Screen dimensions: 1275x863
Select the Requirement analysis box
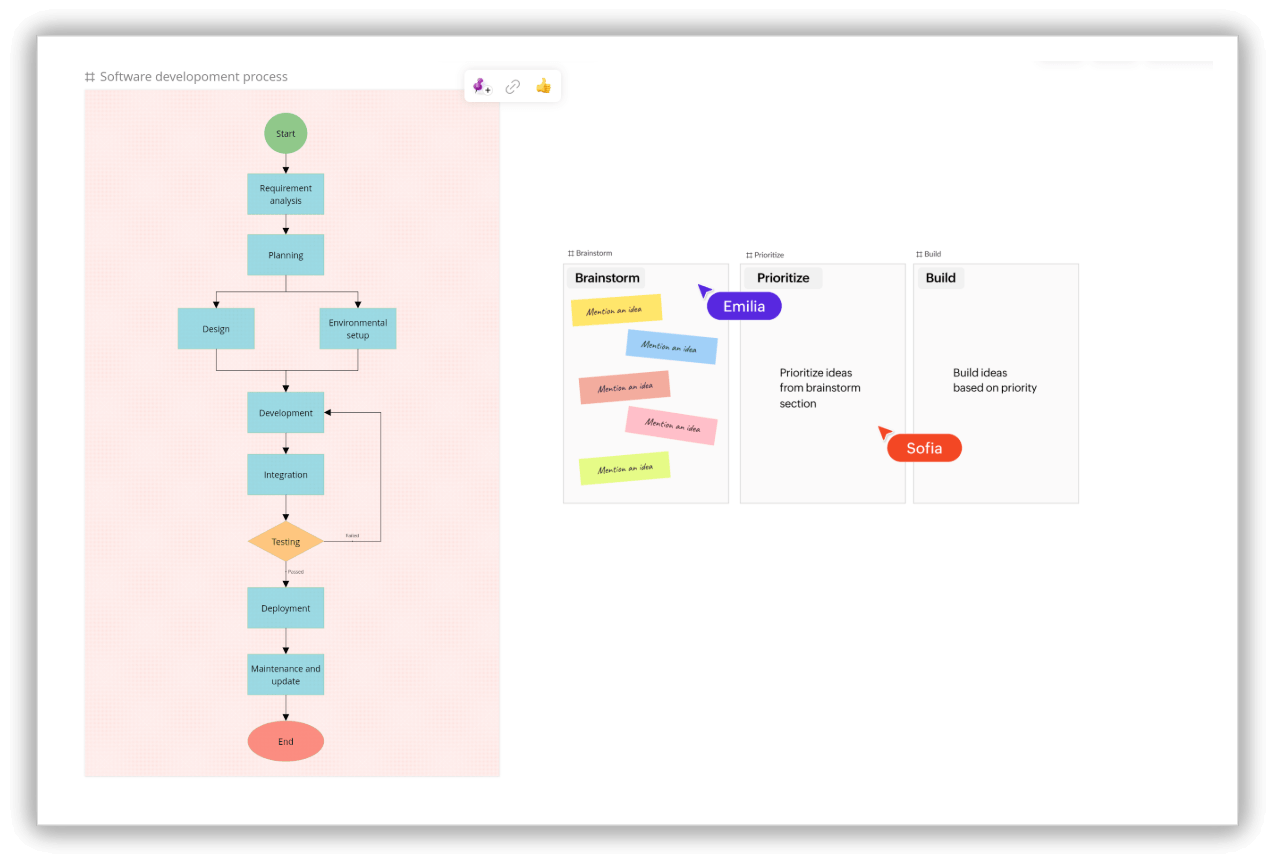pyautogui.click(x=286, y=194)
